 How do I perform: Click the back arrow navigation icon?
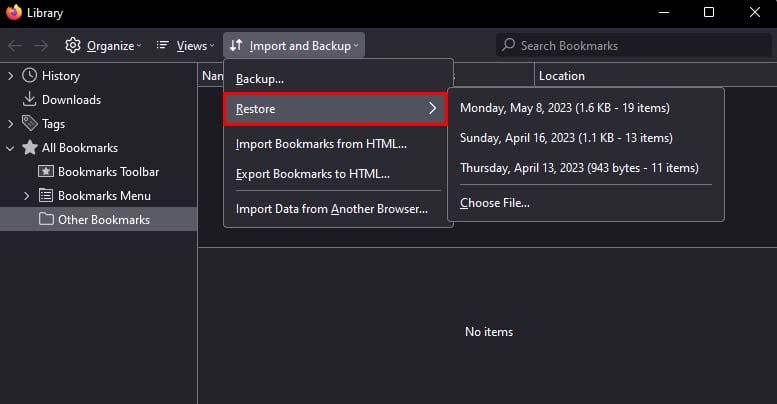click(x=15, y=46)
